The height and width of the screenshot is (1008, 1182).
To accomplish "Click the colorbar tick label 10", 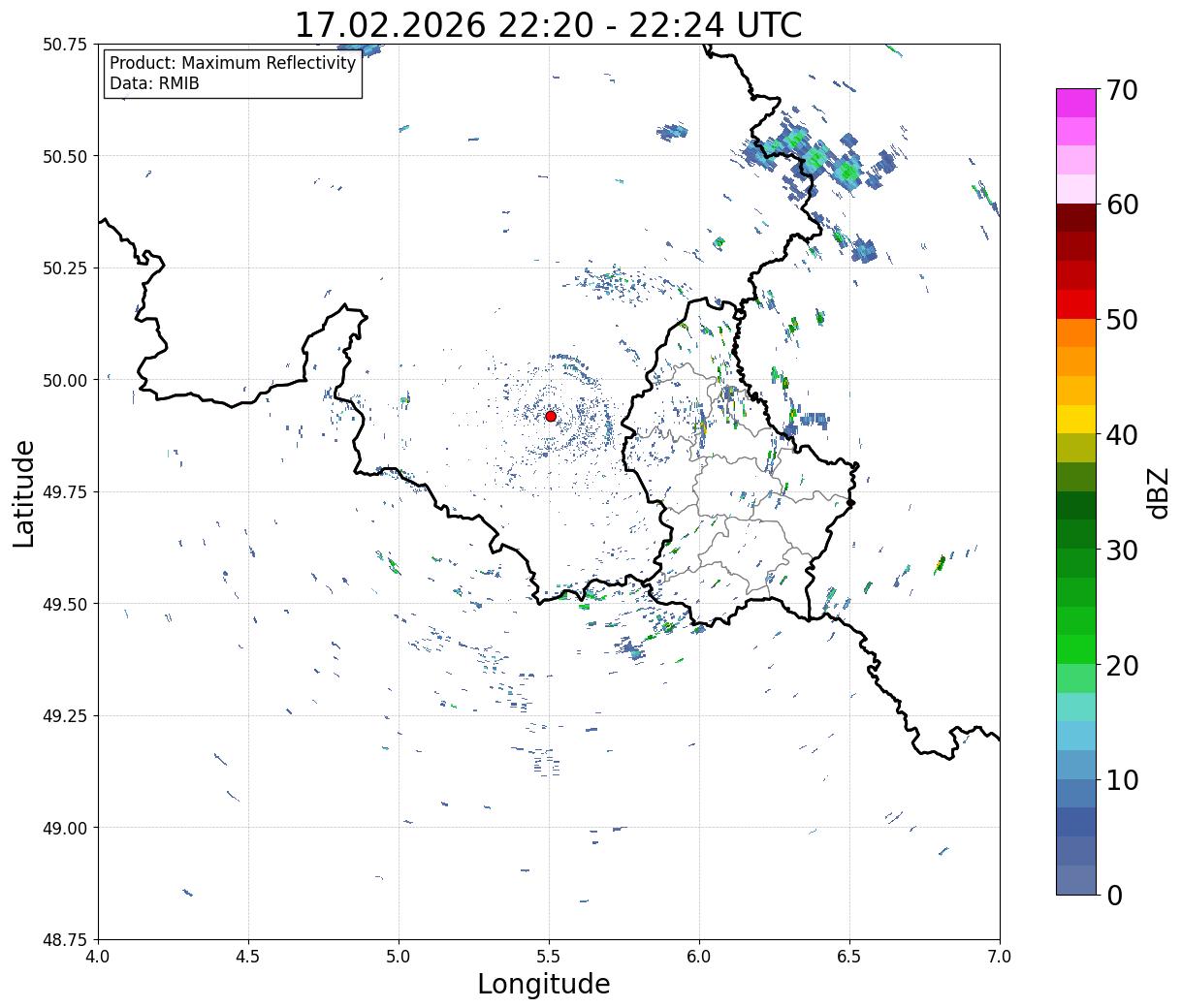I will click(x=1122, y=780).
